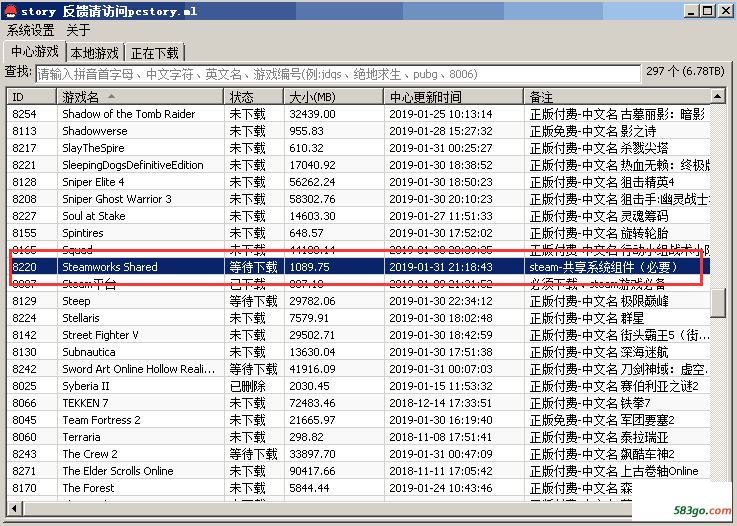
Task: Click the sort arrow beside 游戏名
Action: (x=111, y=96)
